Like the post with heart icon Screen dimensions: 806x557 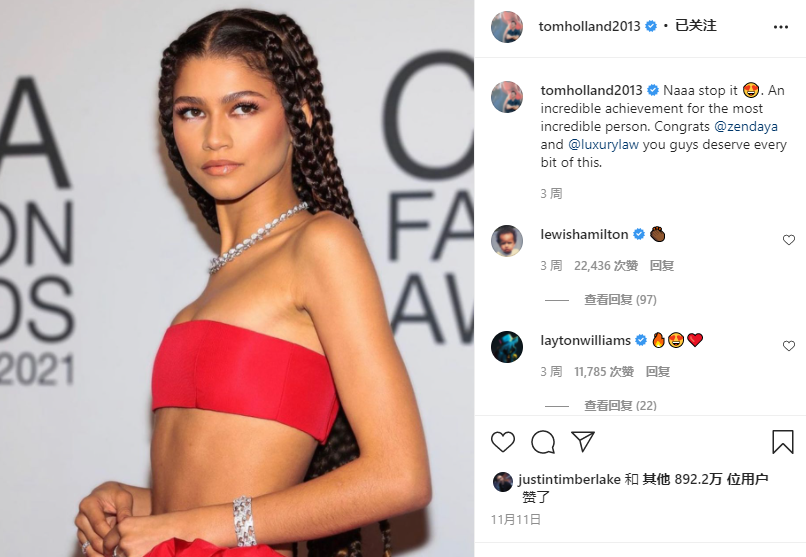click(x=503, y=442)
